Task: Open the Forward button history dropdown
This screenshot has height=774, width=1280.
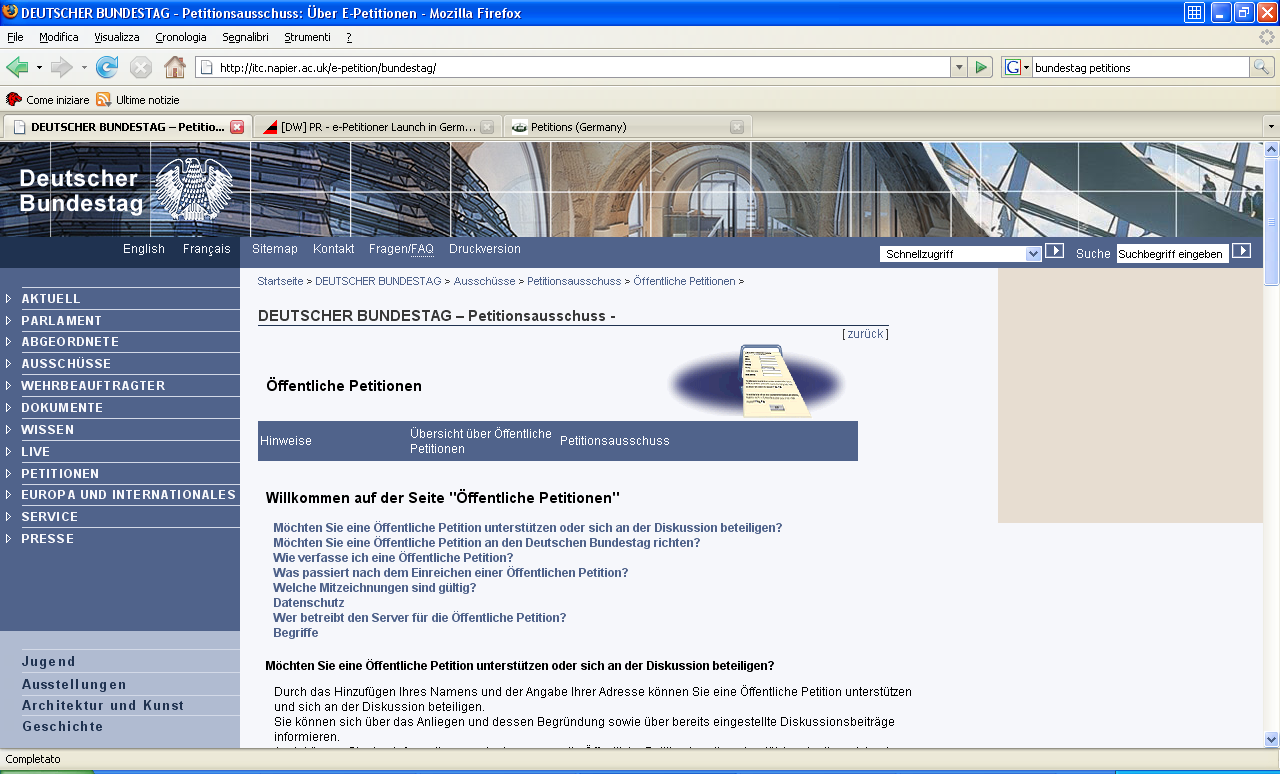Action: (84, 67)
